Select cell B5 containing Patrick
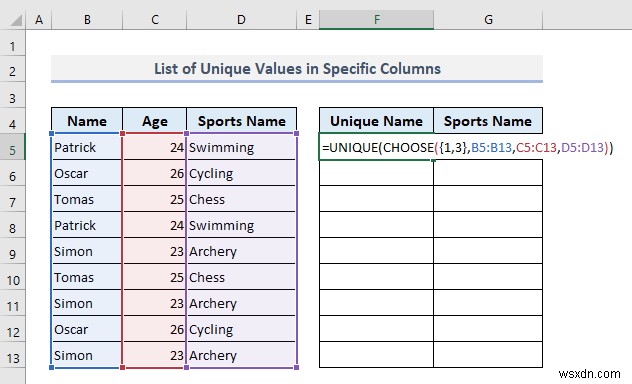 [87, 147]
